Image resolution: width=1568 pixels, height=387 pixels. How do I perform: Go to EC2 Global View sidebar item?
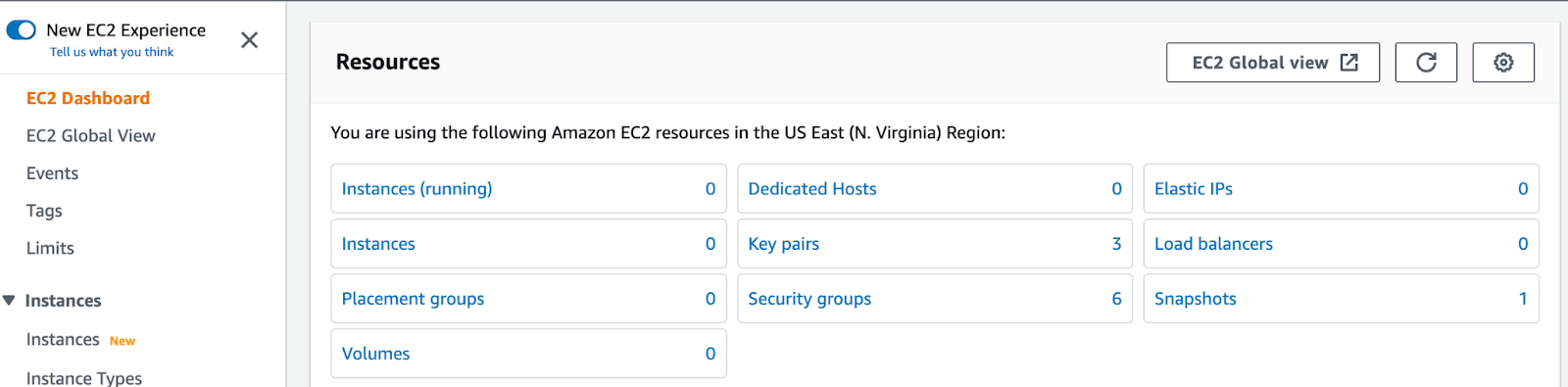coord(91,136)
